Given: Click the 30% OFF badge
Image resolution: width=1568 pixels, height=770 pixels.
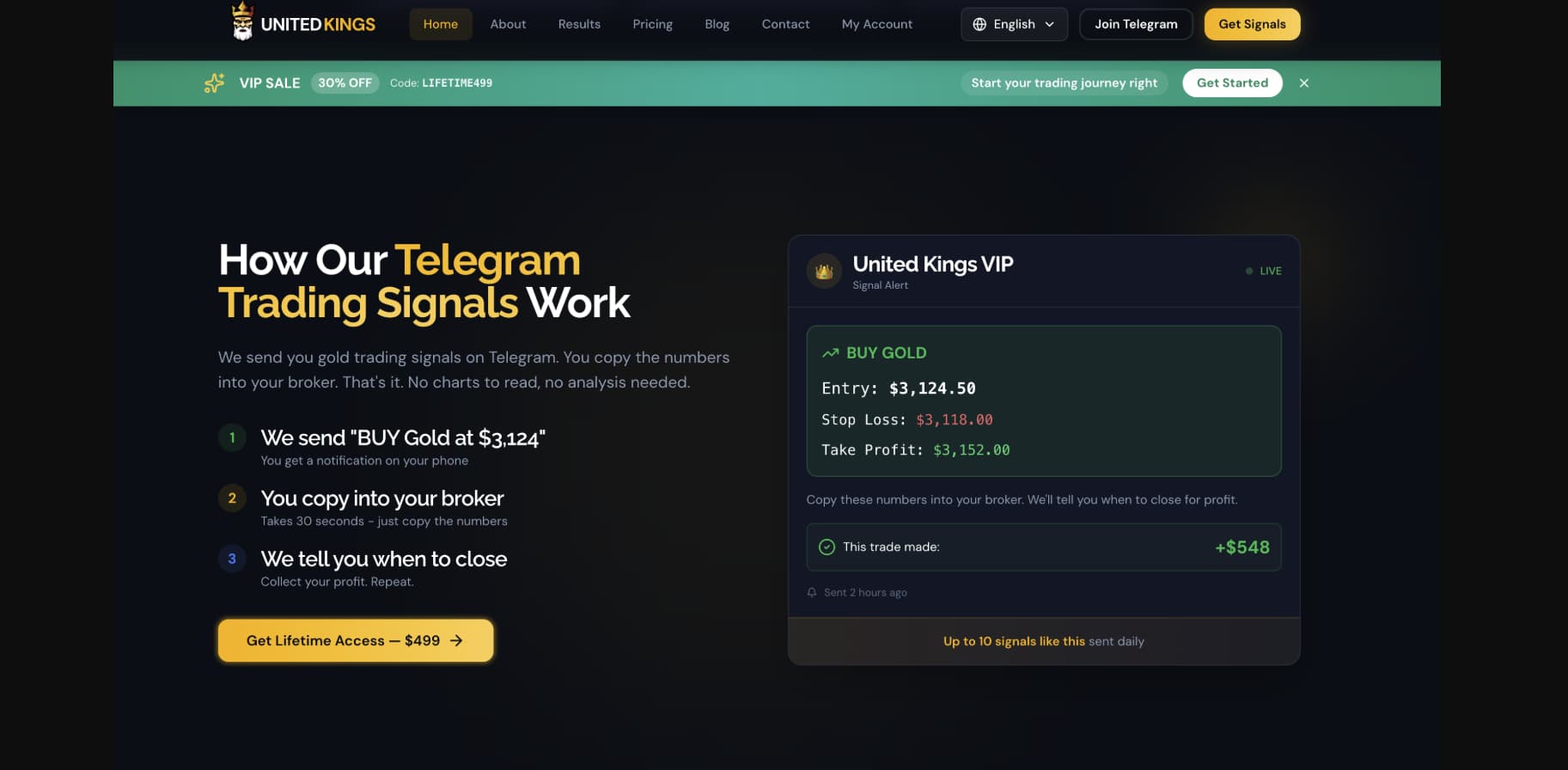Looking at the screenshot, I should click(x=345, y=83).
